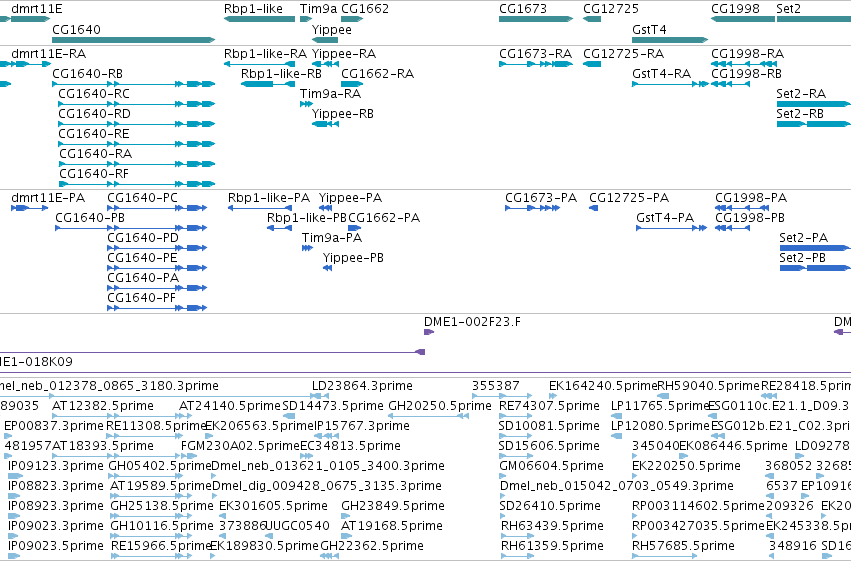
Task: Click EST GM06604.5prime
Action: (x=551, y=467)
